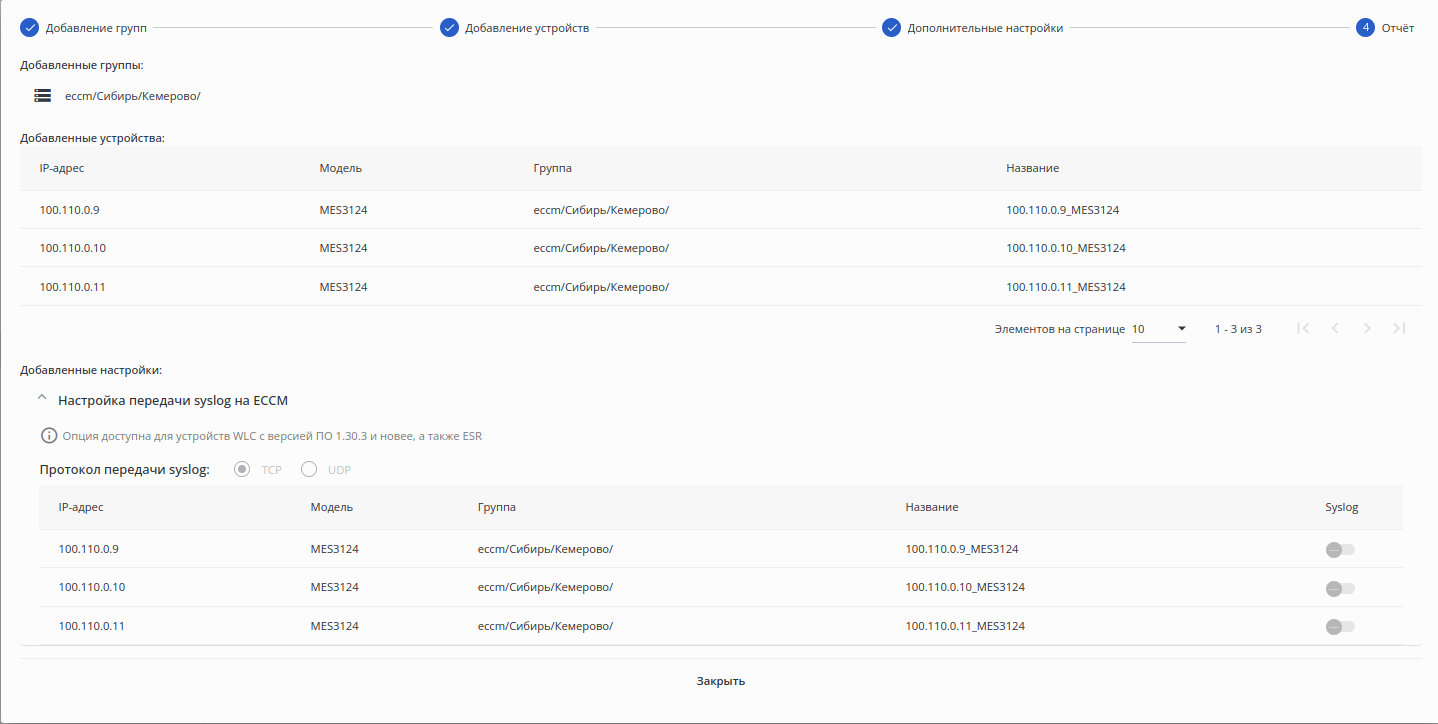Toggle Syslog switch for 100.110.0.9
This screenshot has height=724, width=1438.
click(x=1339, y=550)
